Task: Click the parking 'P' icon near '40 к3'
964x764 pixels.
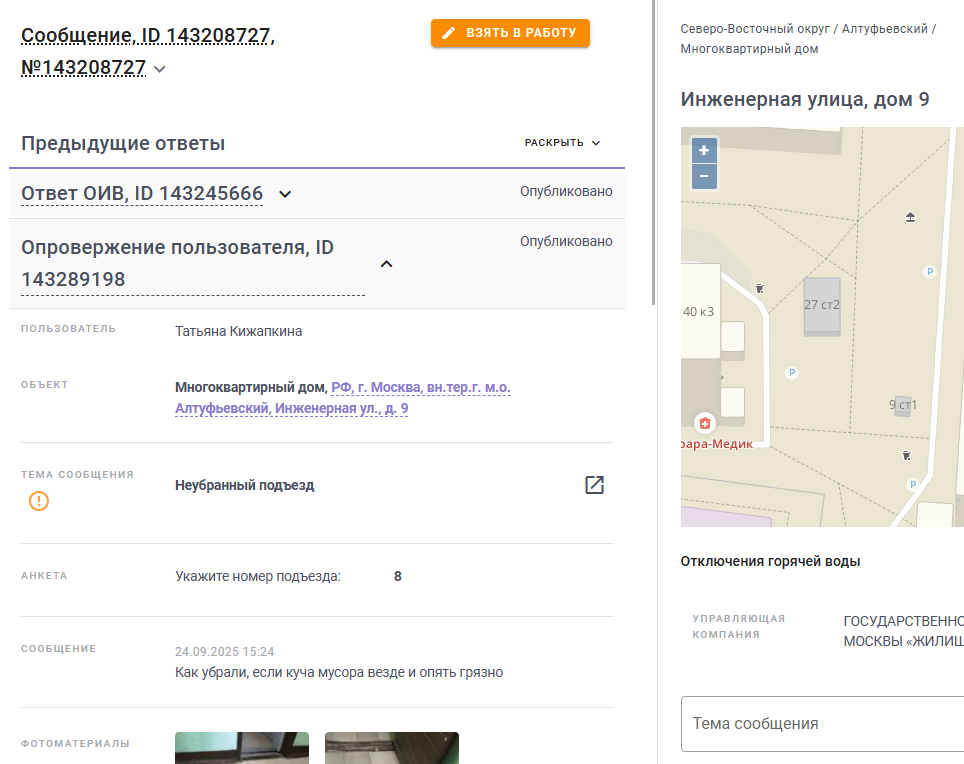Action: (x=792, y=372)
